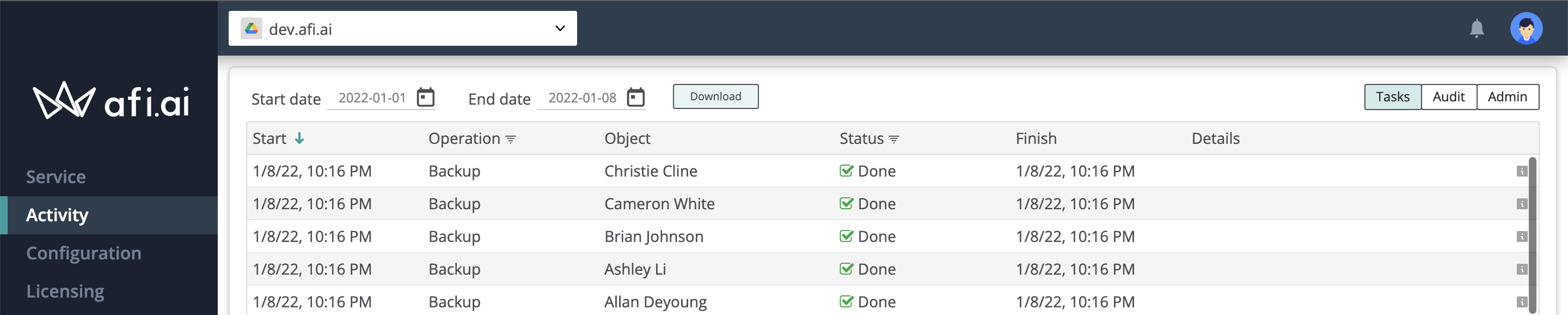
Task: Click the Operation column header
Action: [x=464, y=138]
